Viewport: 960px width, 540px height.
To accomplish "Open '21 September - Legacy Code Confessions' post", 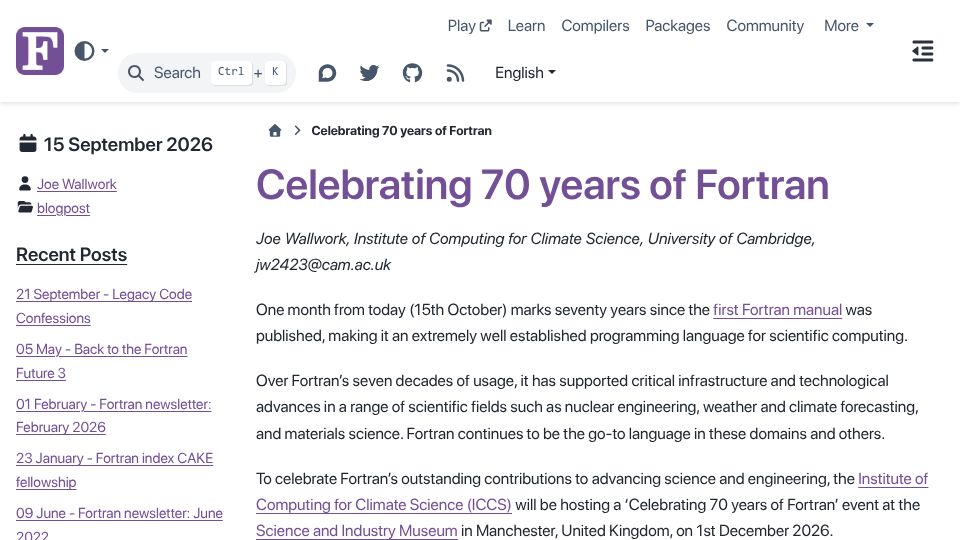I will pyautogui.click(x=104, y=306).
